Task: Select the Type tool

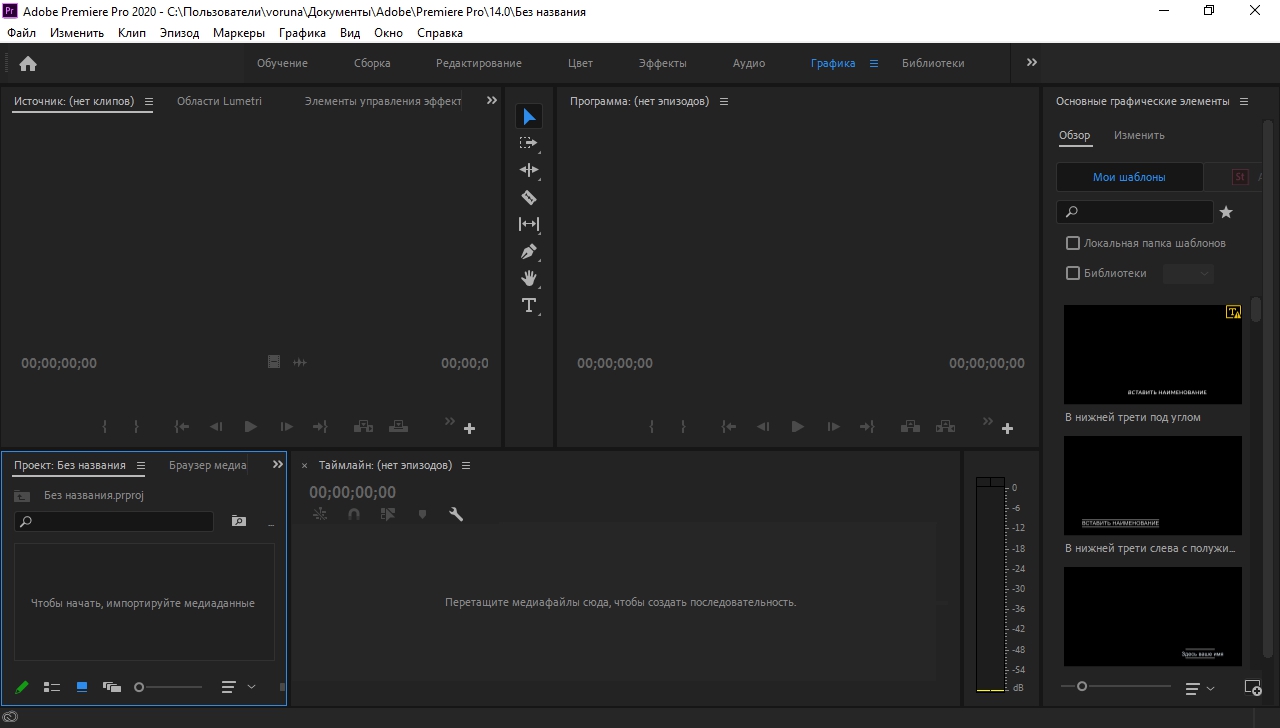Action: (529, 305)
